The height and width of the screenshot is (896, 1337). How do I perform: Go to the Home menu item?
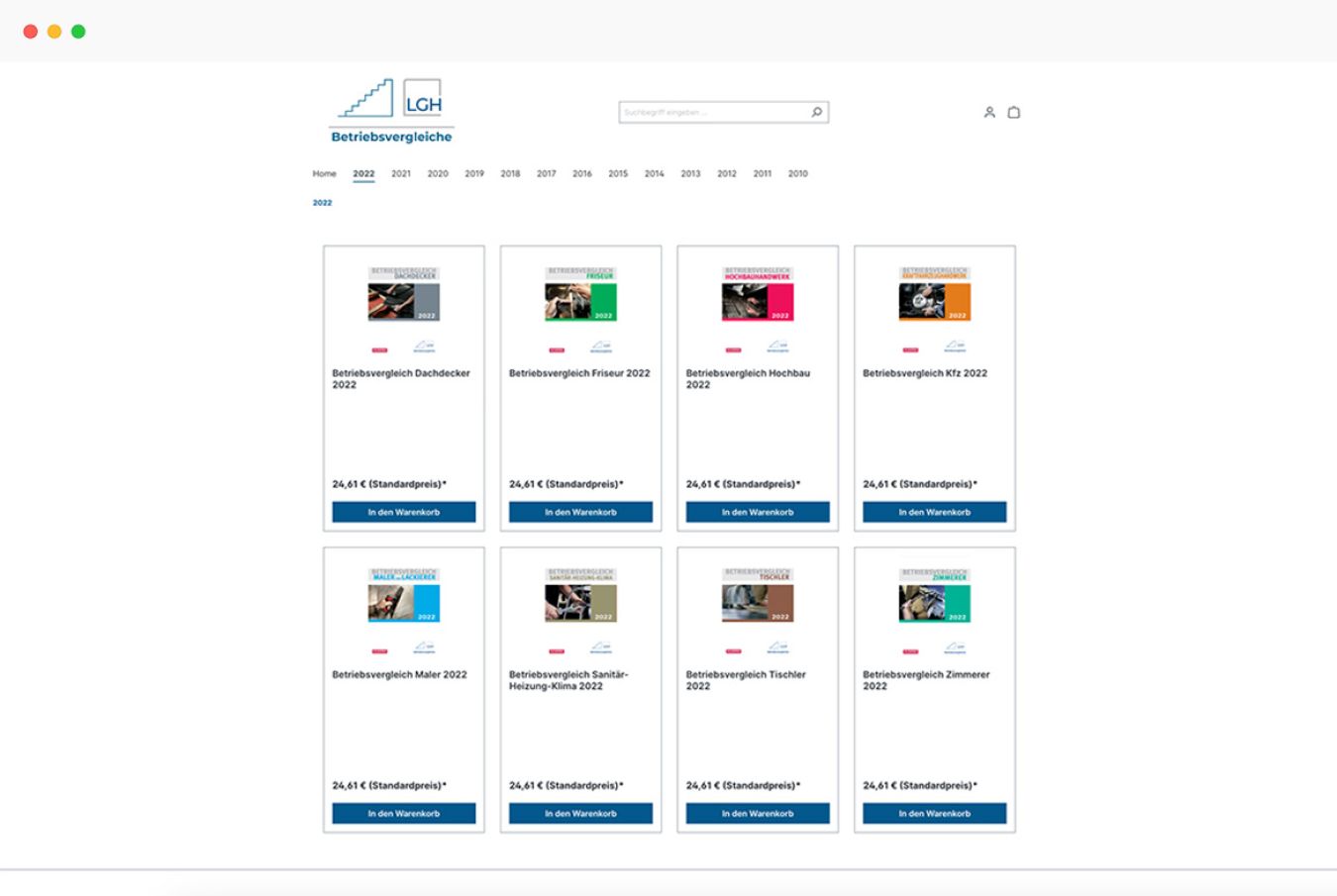coord(324,173)
